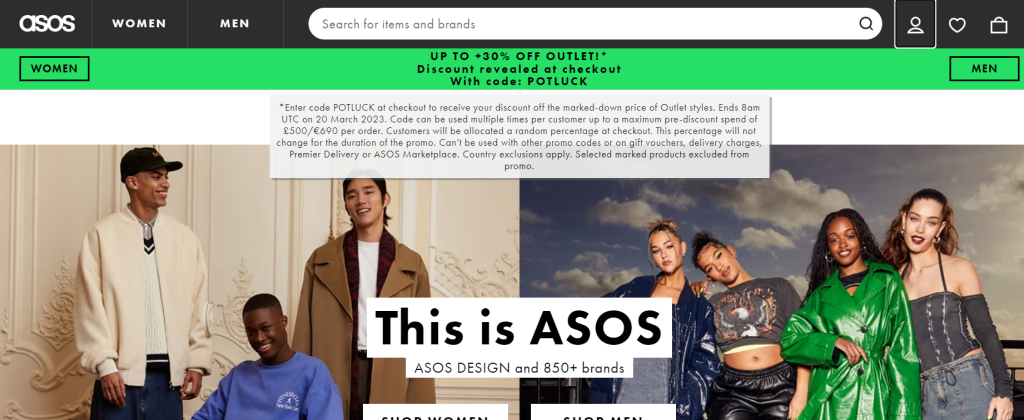Open the Saved Items heart icon
This screenshot has width=1024, height=420.
point(957,25)
